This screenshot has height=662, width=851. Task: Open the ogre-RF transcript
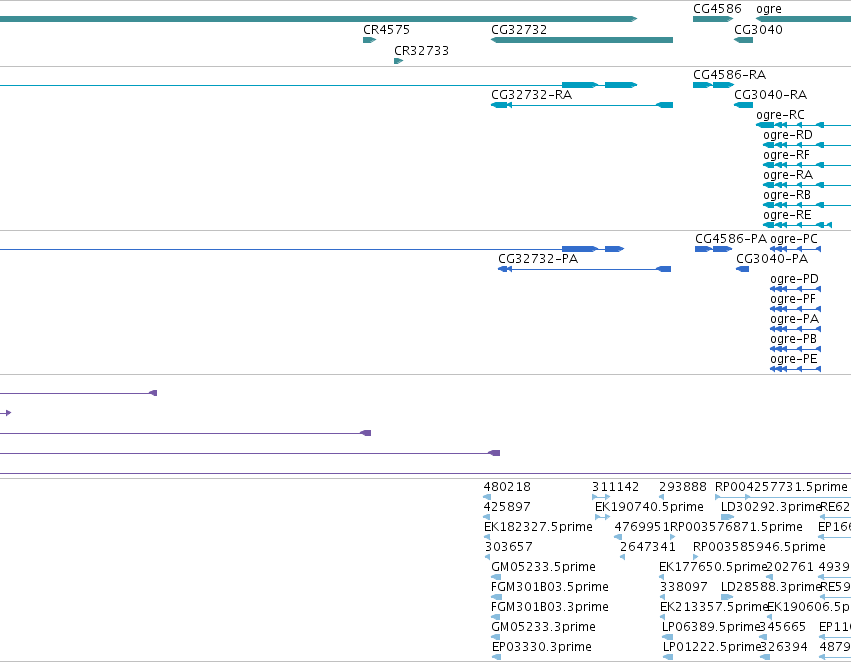(x=786, y=155)
